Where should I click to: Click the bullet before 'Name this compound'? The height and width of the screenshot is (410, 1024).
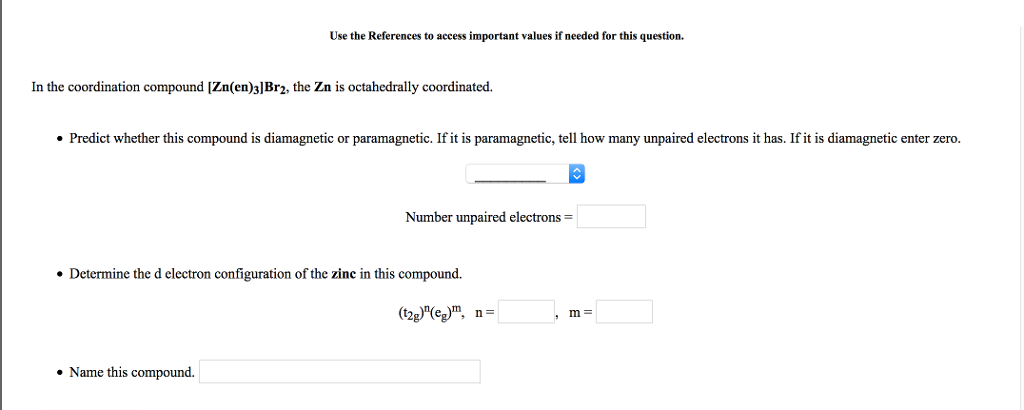click(60, 373)
